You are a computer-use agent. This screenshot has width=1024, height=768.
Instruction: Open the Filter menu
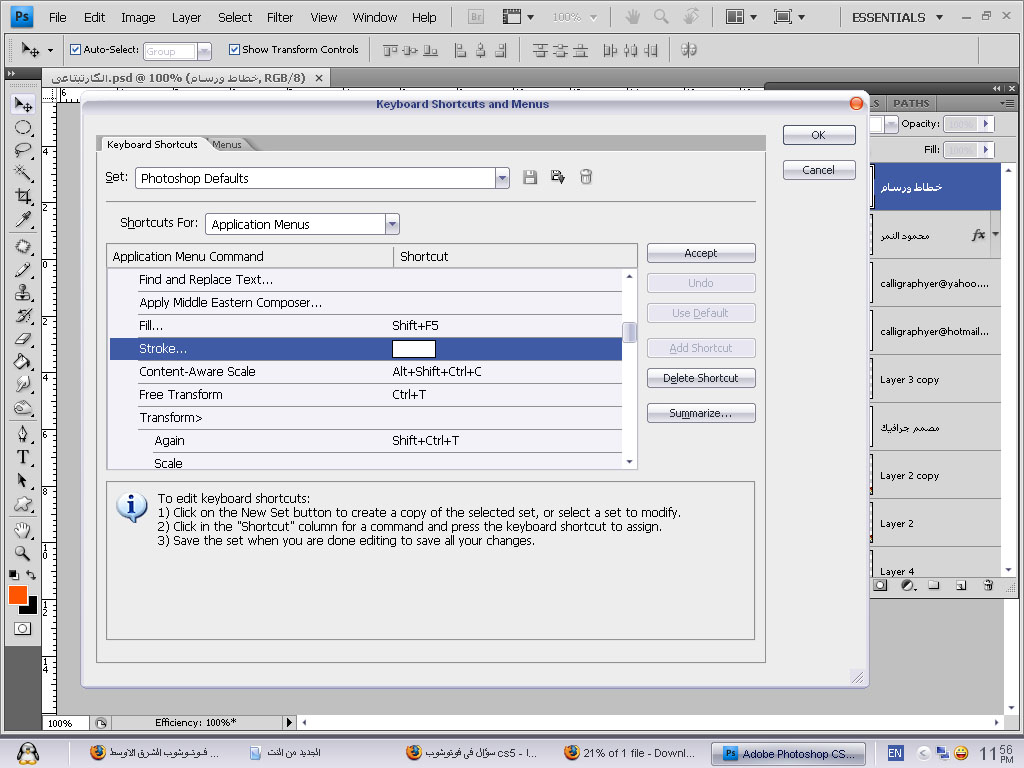(280, 18)
